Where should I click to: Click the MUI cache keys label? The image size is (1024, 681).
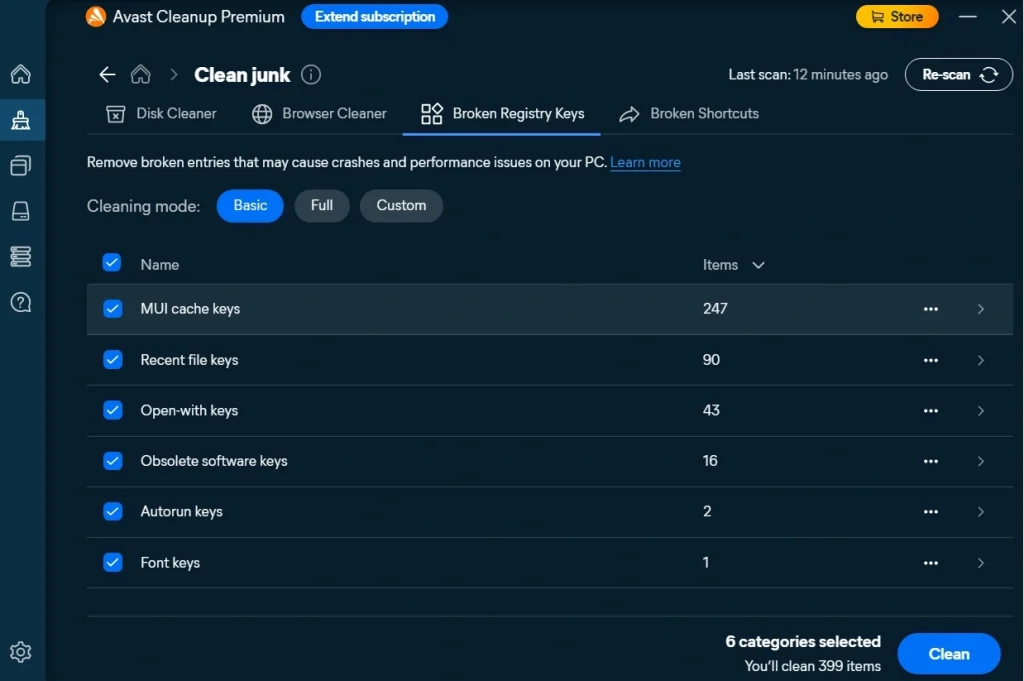pos(190,309)
